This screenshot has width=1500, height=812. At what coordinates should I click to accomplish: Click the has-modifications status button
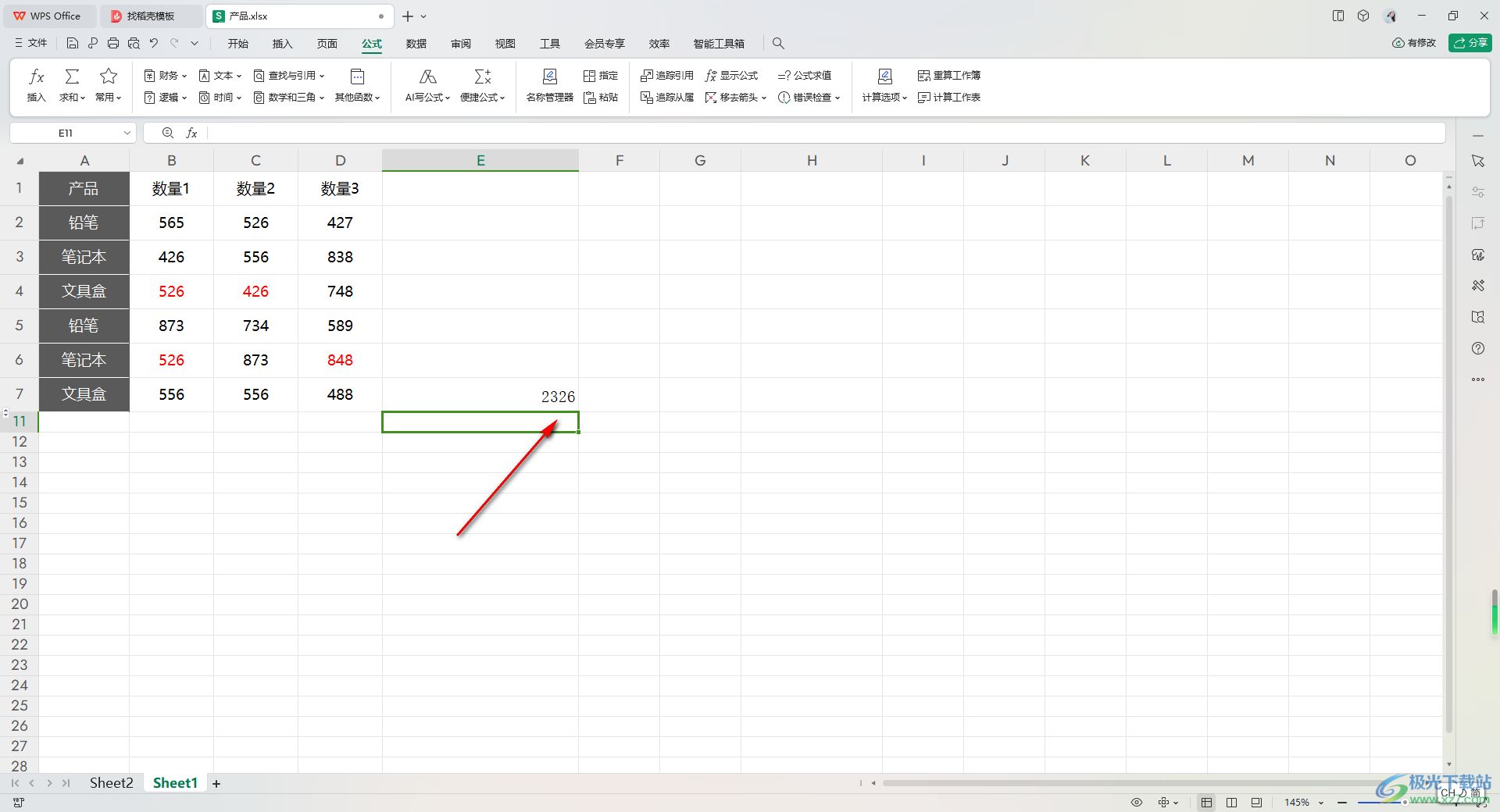tap(1414, 43)
